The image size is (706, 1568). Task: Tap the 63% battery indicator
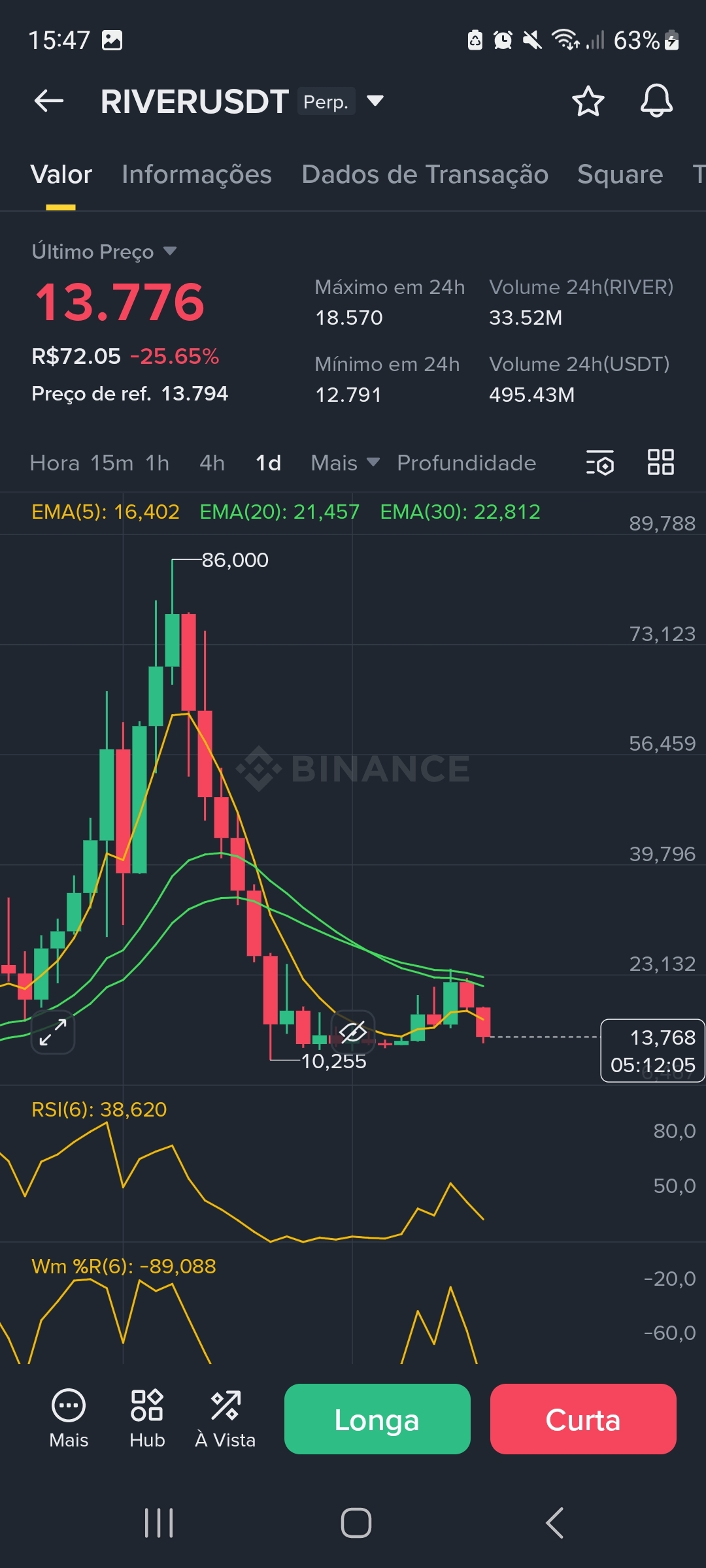tap(646, 41)
